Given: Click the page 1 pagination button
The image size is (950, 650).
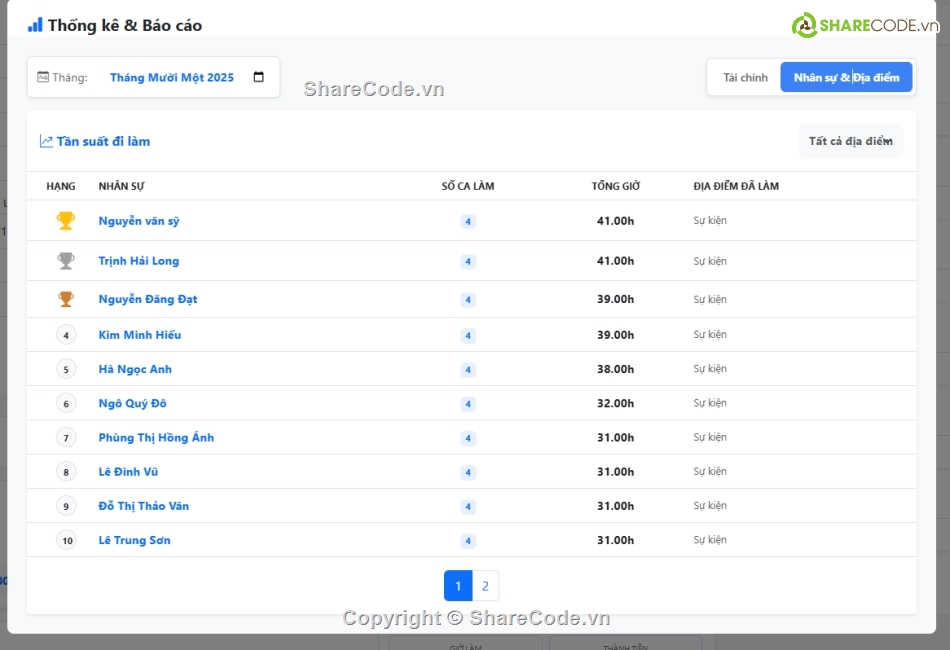Looking at the screenshot, I should point(458,586).
